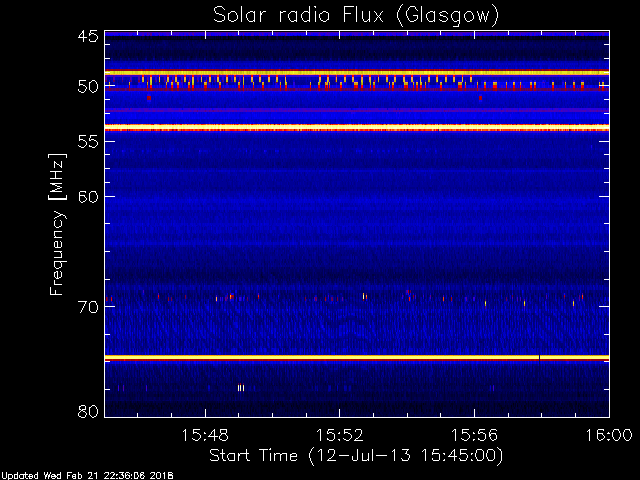Click the 'Start Time (12-Jul-13 15:45:00)' label
Viewport: 640px width, 480px height.
356,456
